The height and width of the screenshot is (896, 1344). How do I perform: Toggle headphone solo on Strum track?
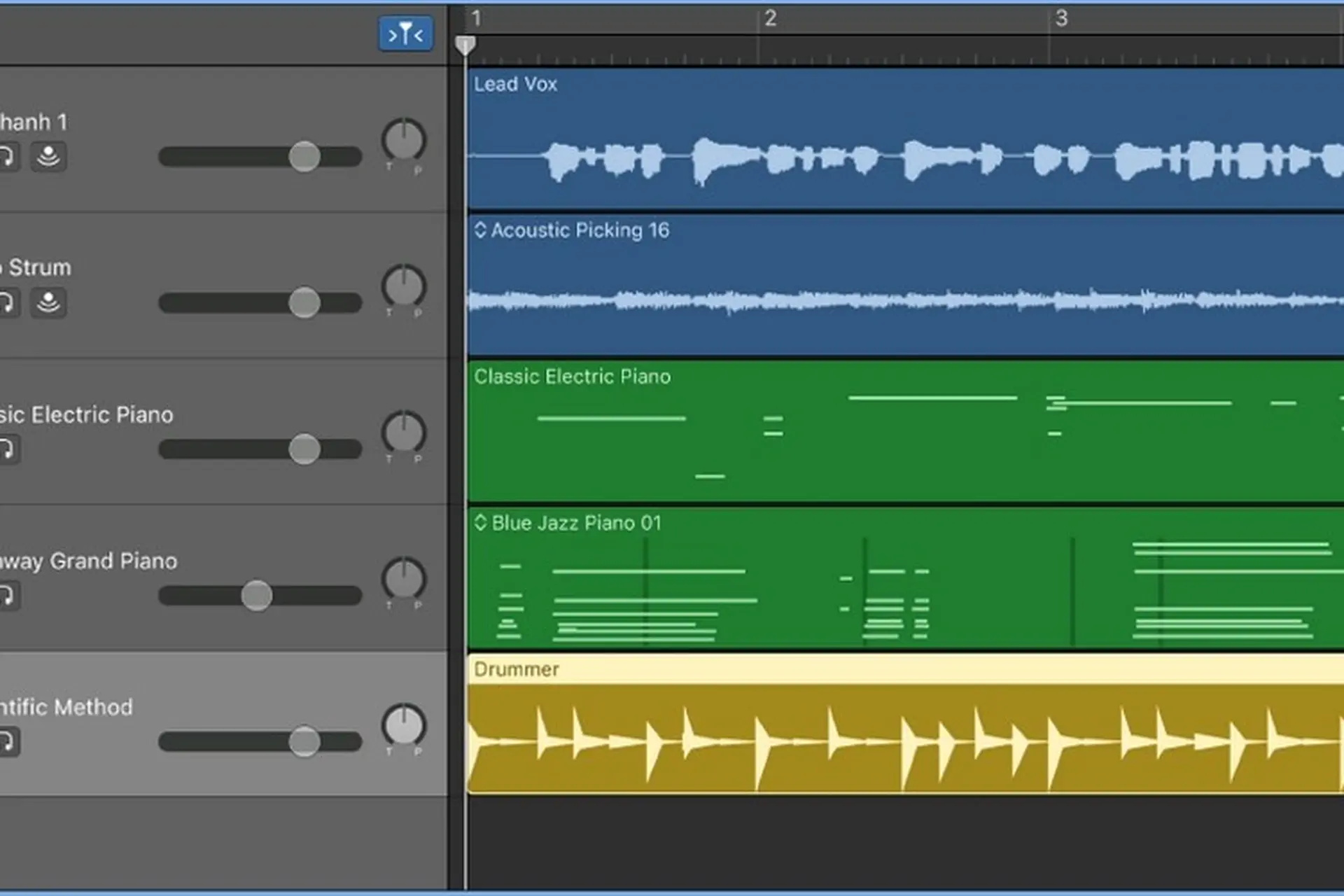(7, 302)
